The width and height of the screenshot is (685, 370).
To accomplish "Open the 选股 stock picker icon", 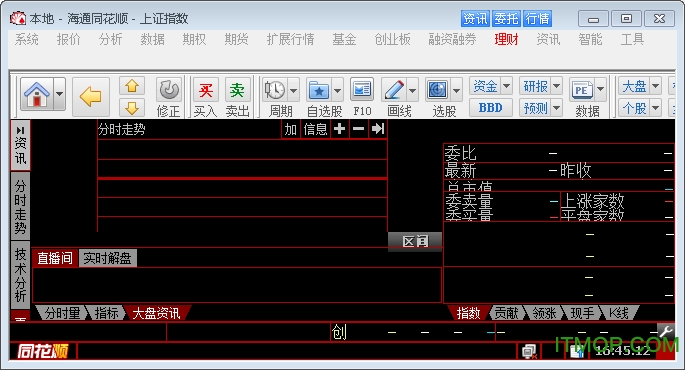I will point(438,90).
